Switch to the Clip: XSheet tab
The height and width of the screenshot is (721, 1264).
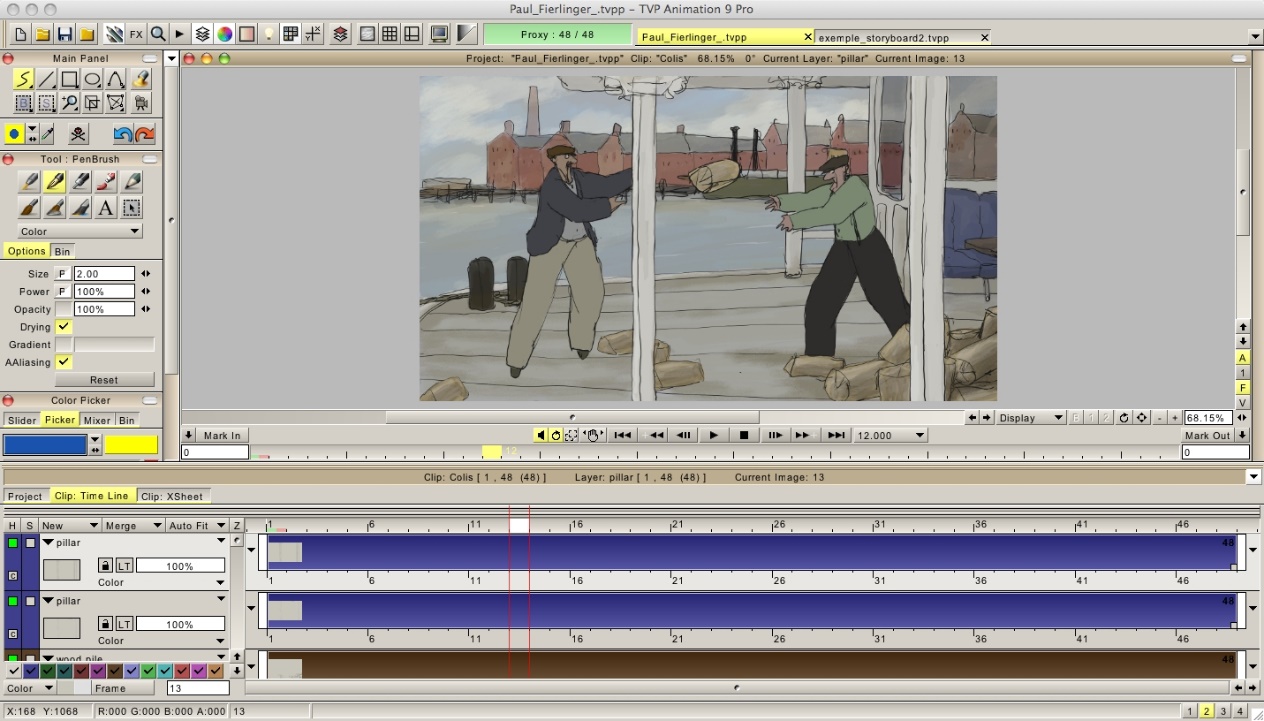[x=171, y=496]
